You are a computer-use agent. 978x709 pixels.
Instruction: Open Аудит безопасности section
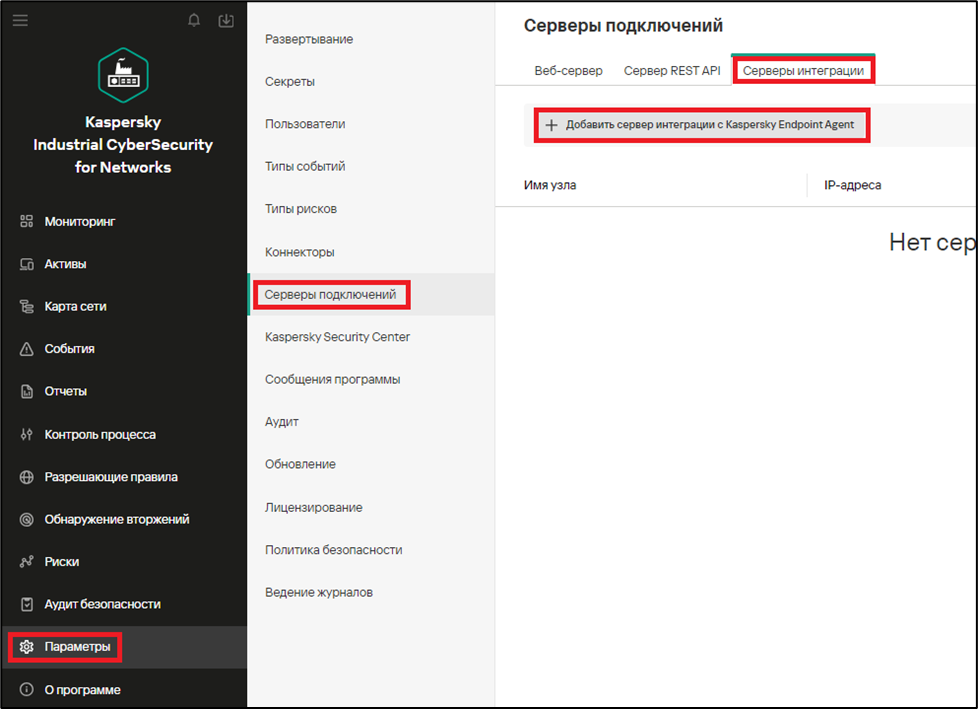click(102, 604)
